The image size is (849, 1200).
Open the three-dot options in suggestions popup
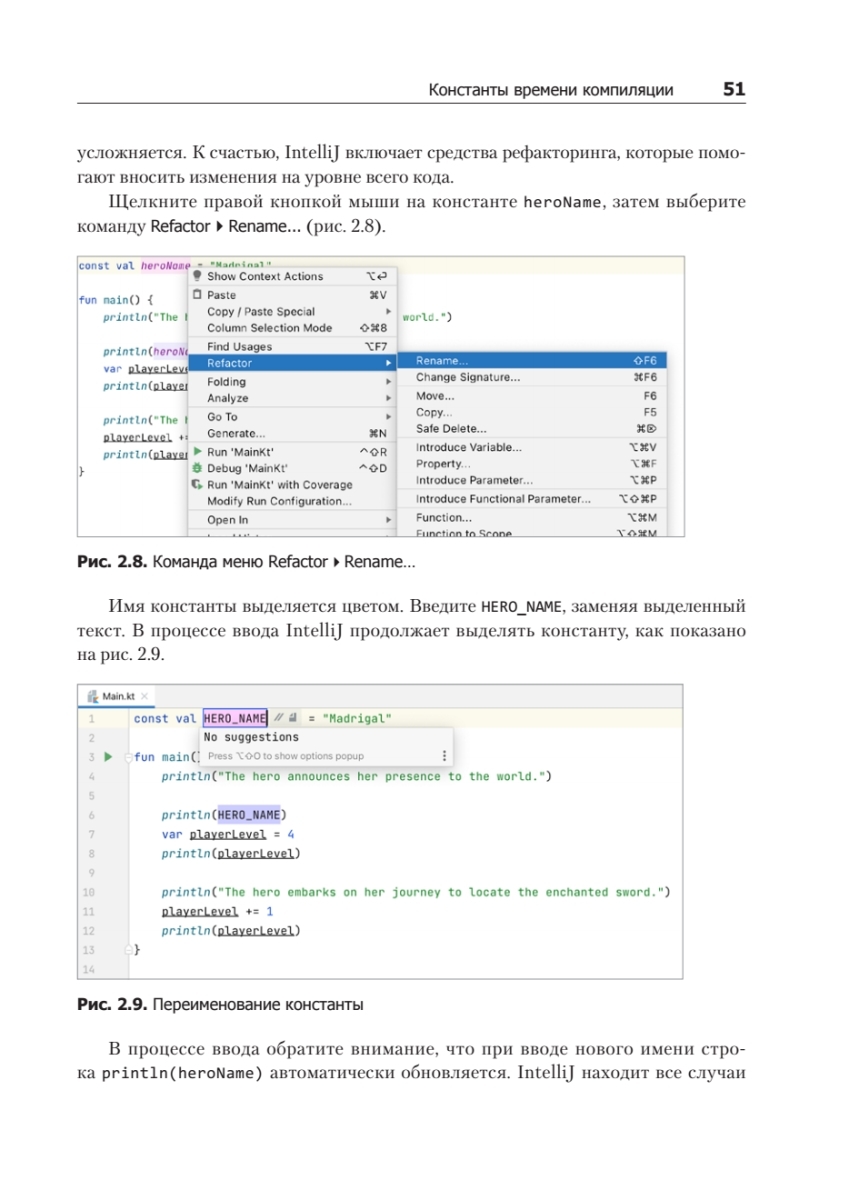pyautogui.click(x=445, y=756)
